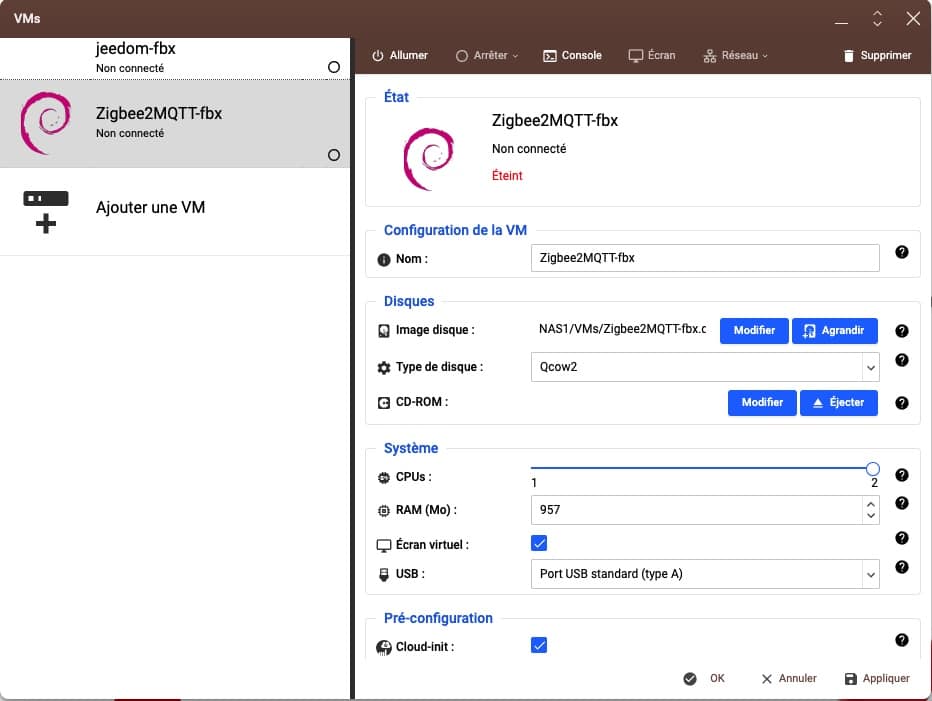Click the Image disque path text
932x701 pixels.
(622, 329)
